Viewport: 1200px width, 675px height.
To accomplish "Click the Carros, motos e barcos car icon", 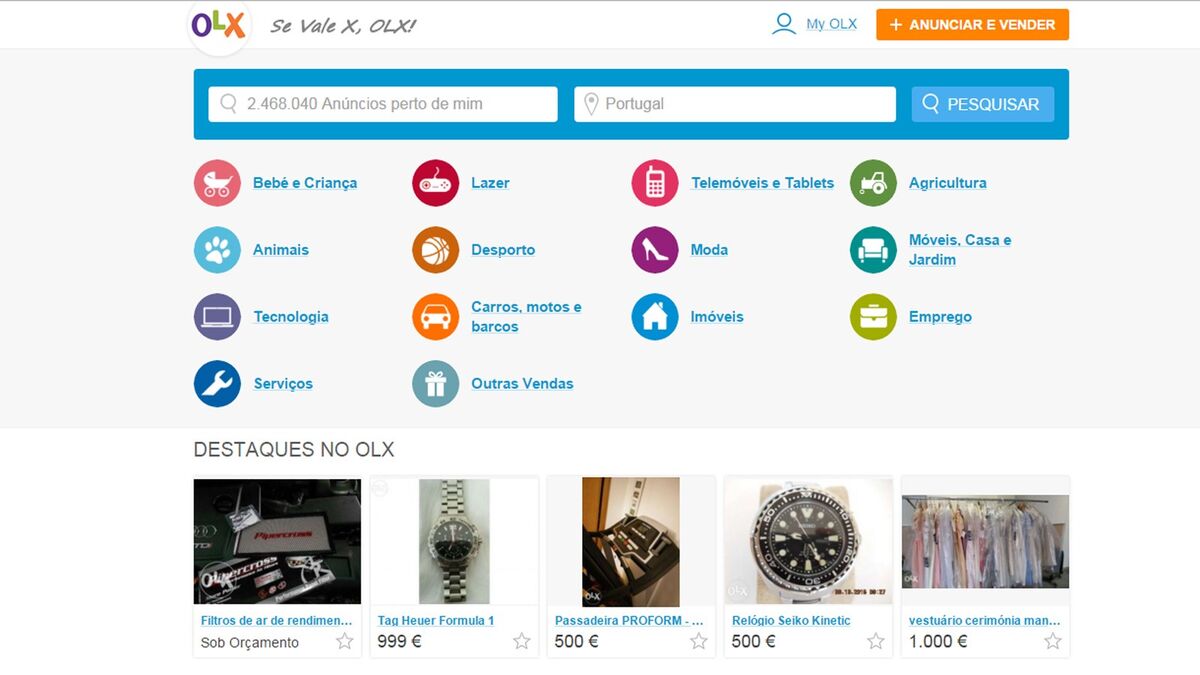I will coord(435,317).
